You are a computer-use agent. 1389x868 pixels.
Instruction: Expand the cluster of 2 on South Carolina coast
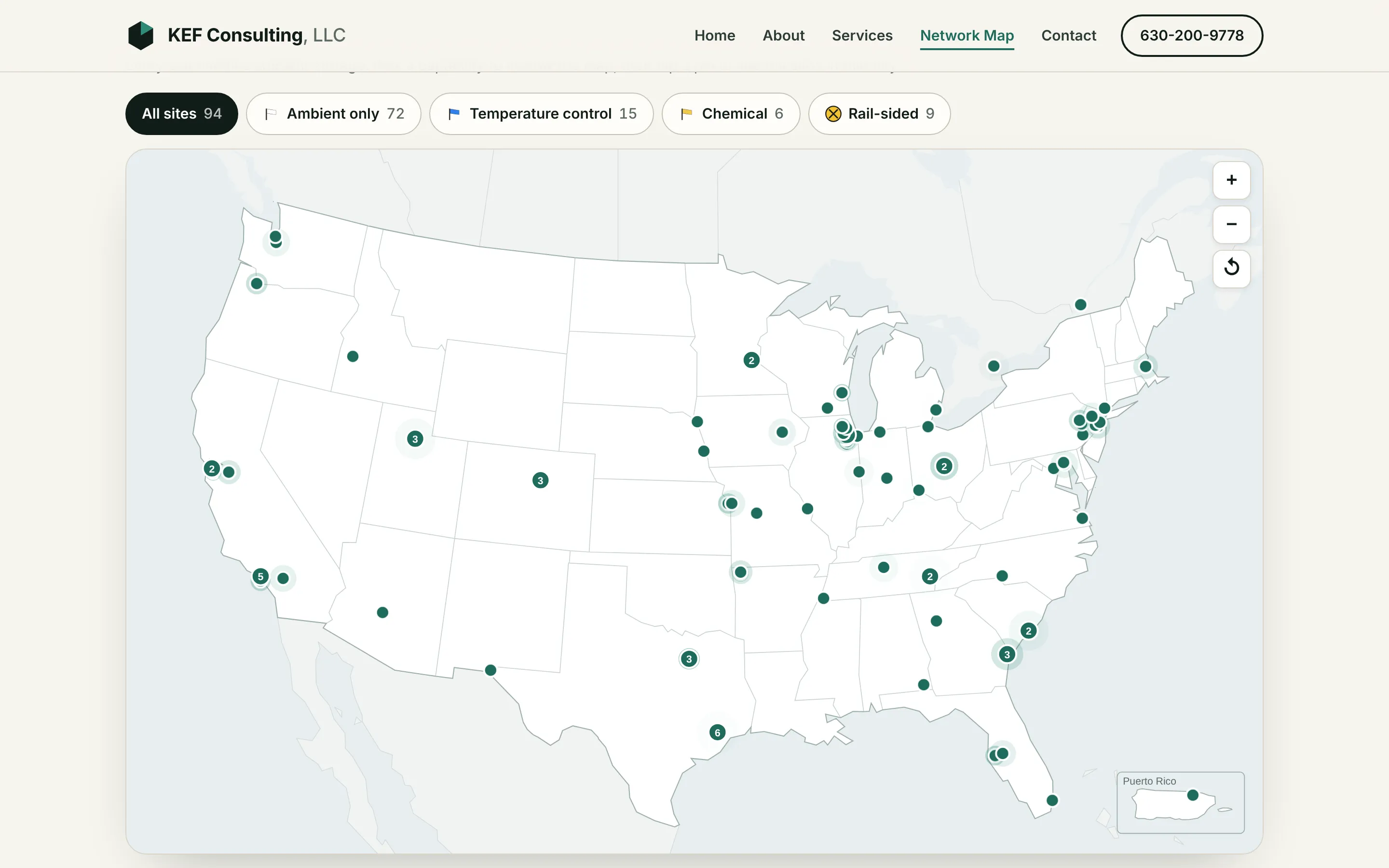(1029, 631)
